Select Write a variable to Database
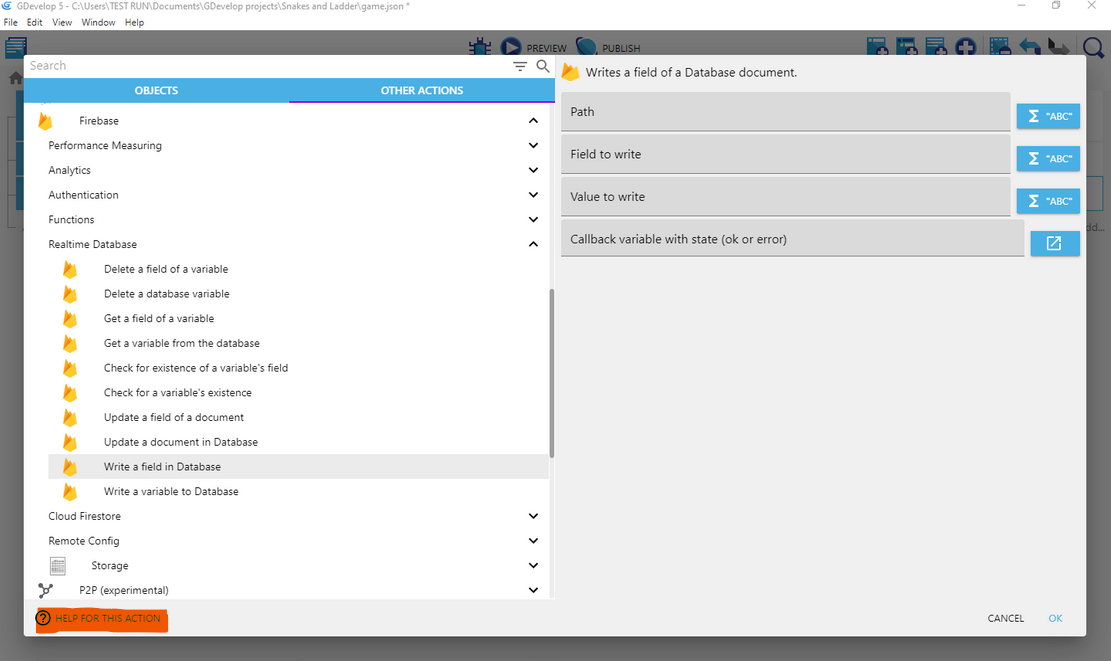1111x661 pixels. 298,492
